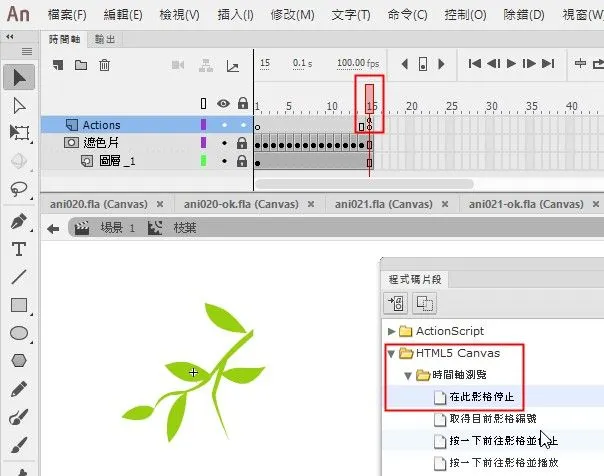Open the 除錯(D) menu
Screen dimensions: 604x476
(524, 15)
